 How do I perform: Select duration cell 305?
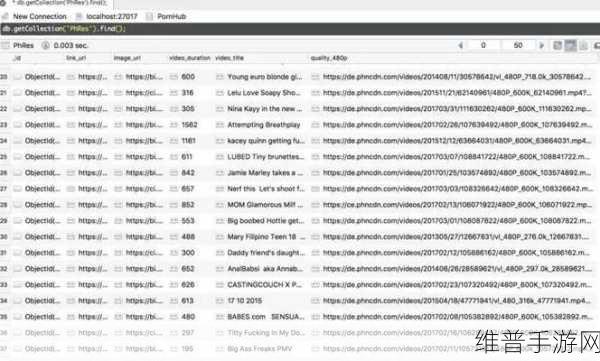[x=188, y=109]
